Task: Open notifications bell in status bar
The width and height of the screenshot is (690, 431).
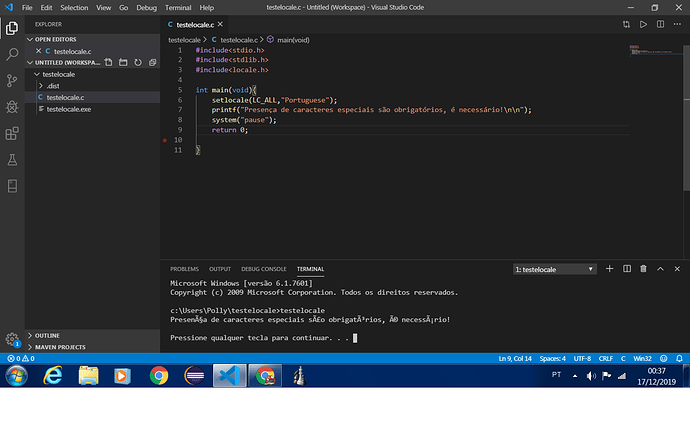Action: pos(679,358)
